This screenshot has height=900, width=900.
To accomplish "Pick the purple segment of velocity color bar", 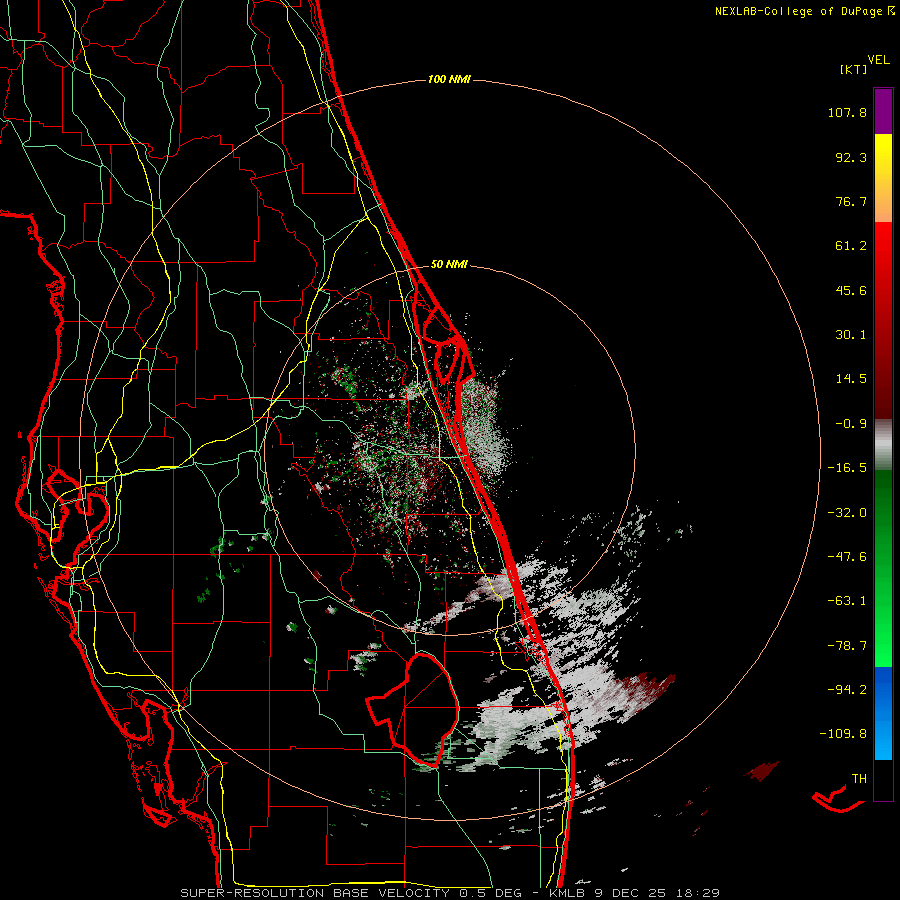I will 883,111.
